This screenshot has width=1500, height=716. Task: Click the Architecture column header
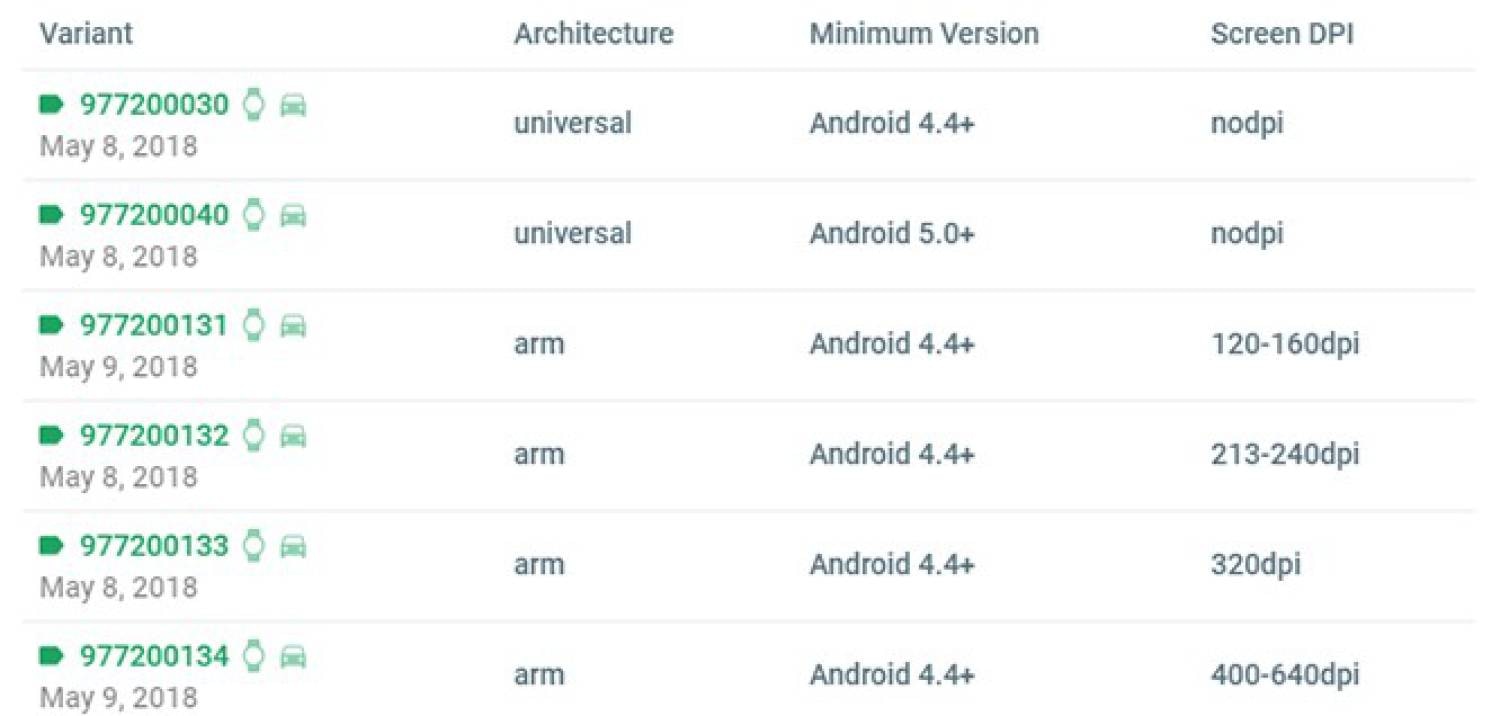tap(593, 34)
